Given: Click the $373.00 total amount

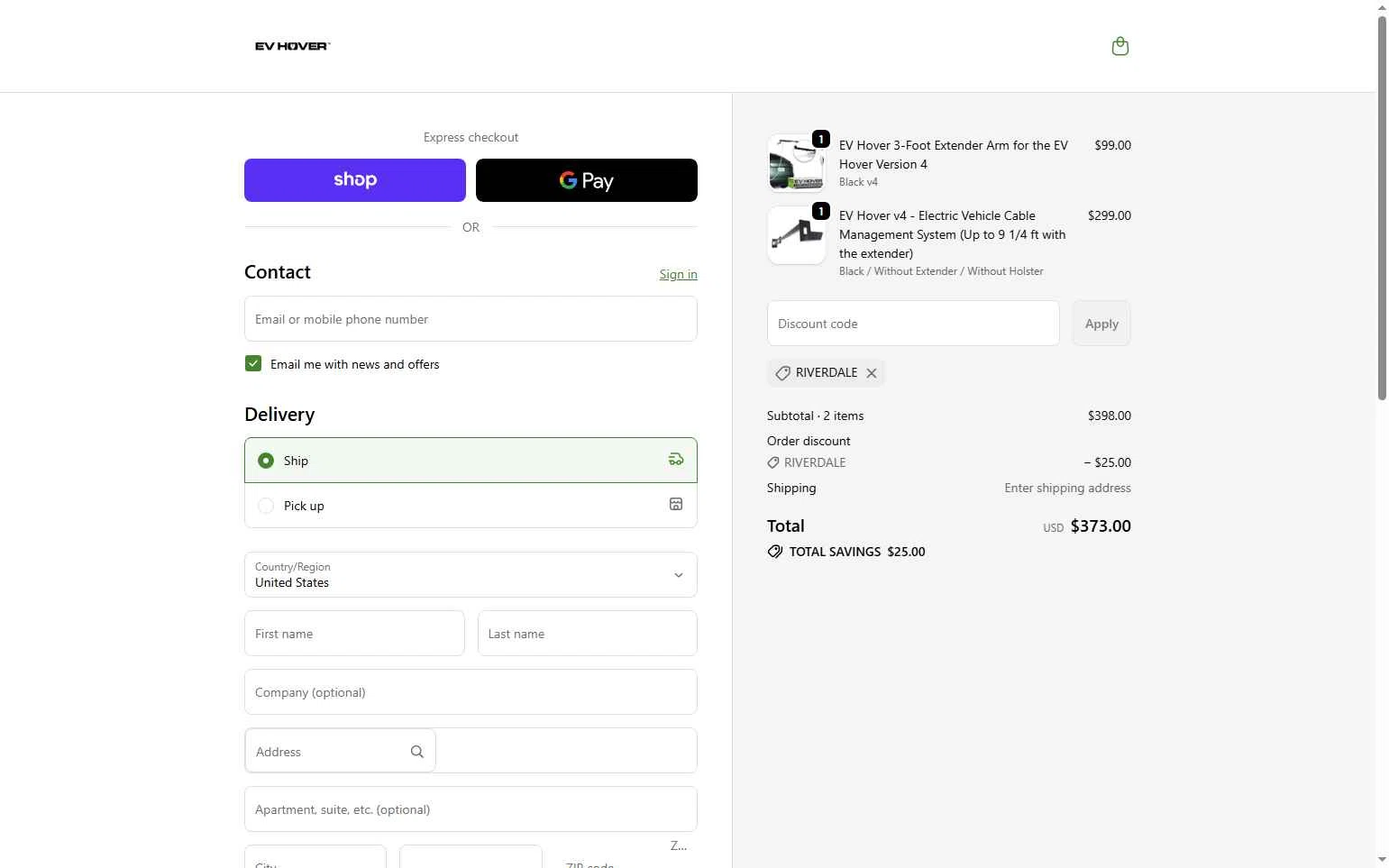Looking at the screenshot, I should tap(1101, 526).
